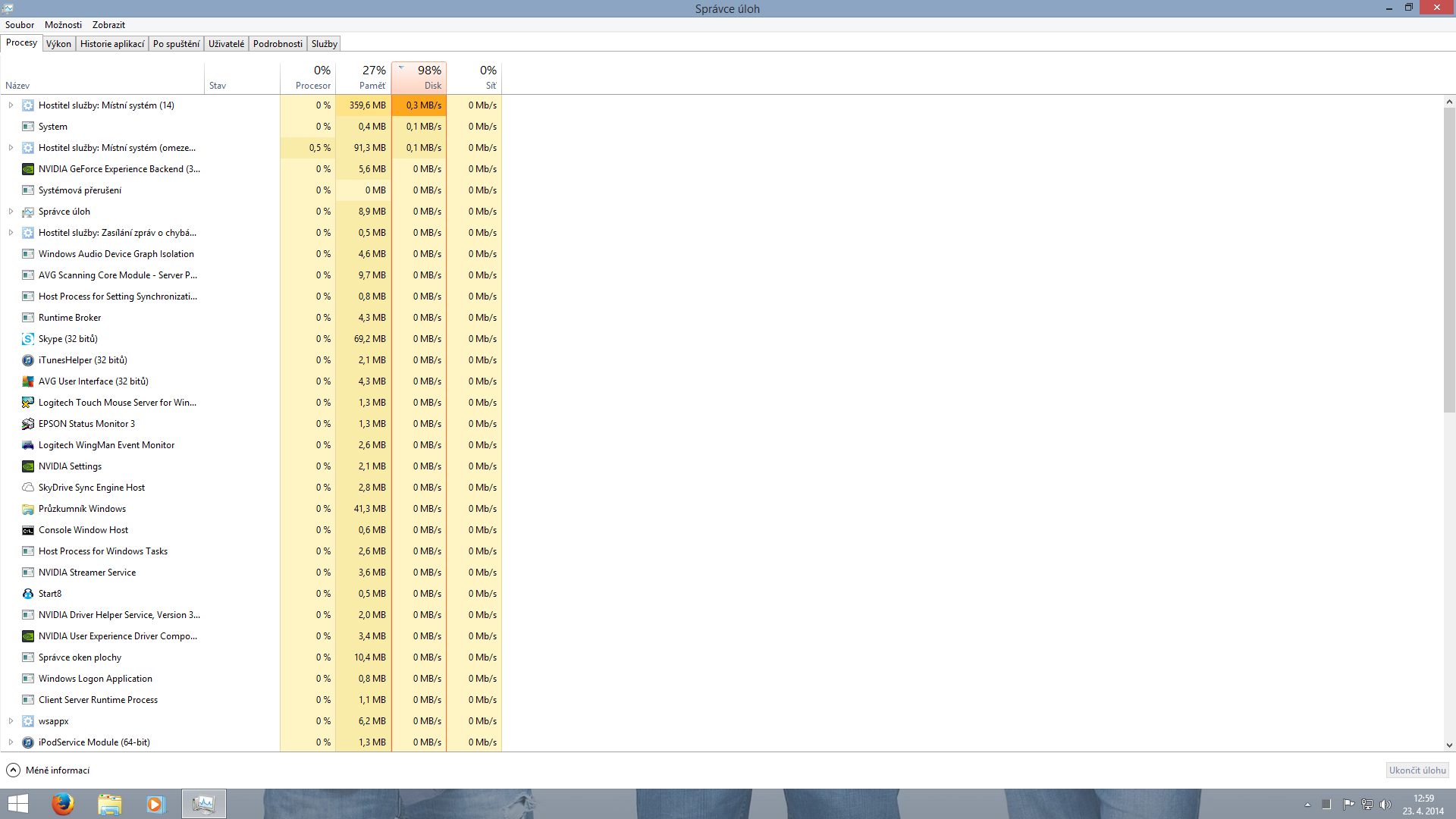Select the Client Server Runtime Process row

click(x=251, y=700)
